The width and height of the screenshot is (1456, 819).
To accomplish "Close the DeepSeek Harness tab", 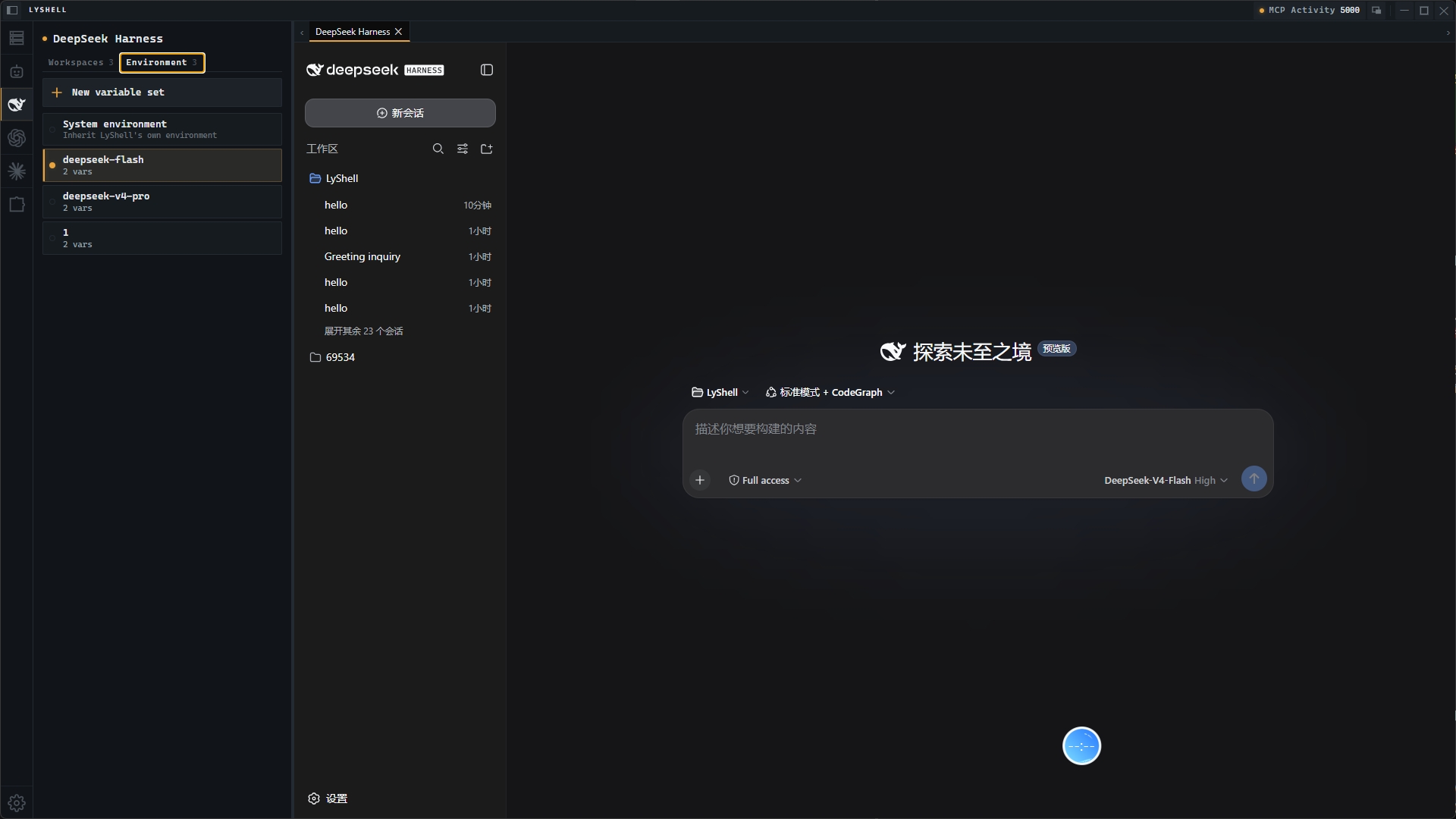I will point(398,32).
